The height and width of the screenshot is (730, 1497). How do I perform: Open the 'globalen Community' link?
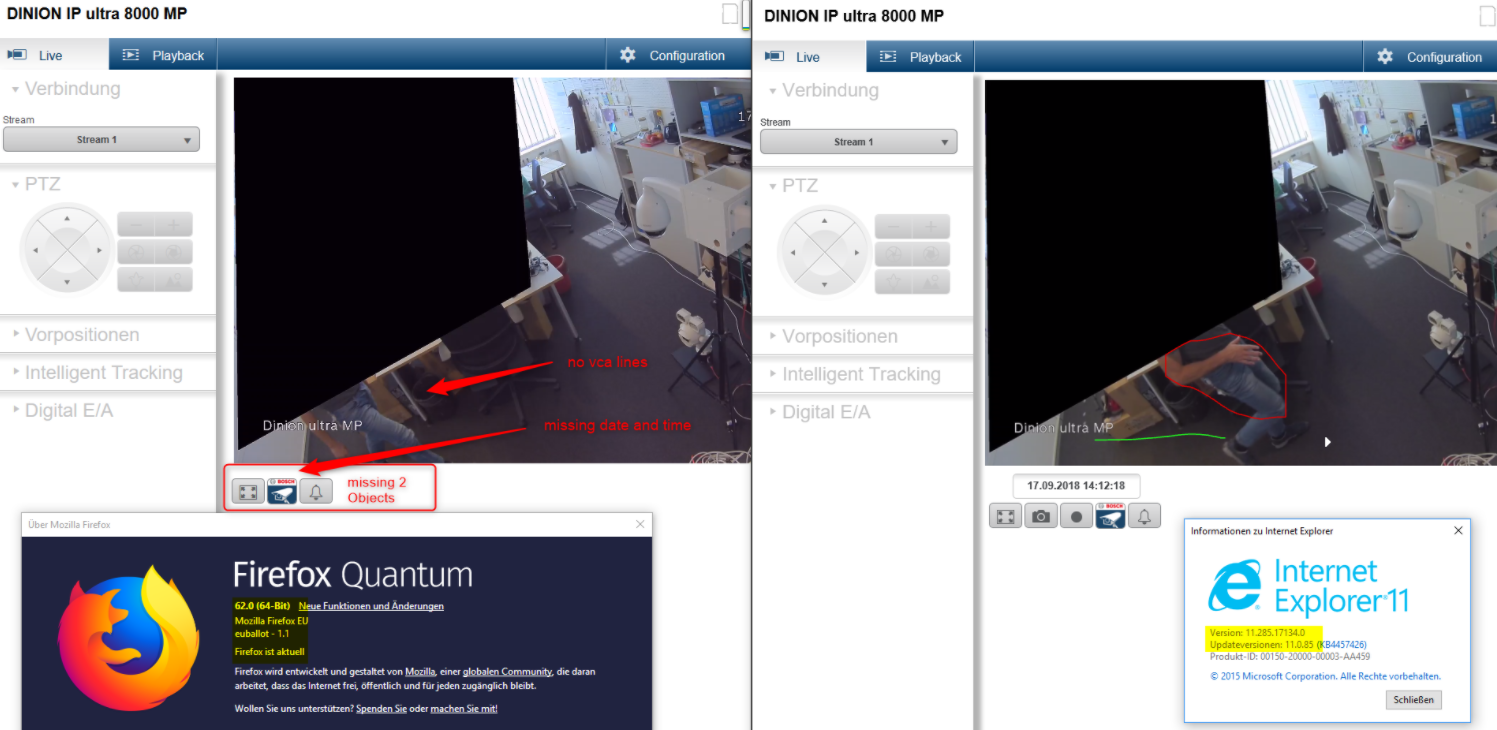pos(507,672)
